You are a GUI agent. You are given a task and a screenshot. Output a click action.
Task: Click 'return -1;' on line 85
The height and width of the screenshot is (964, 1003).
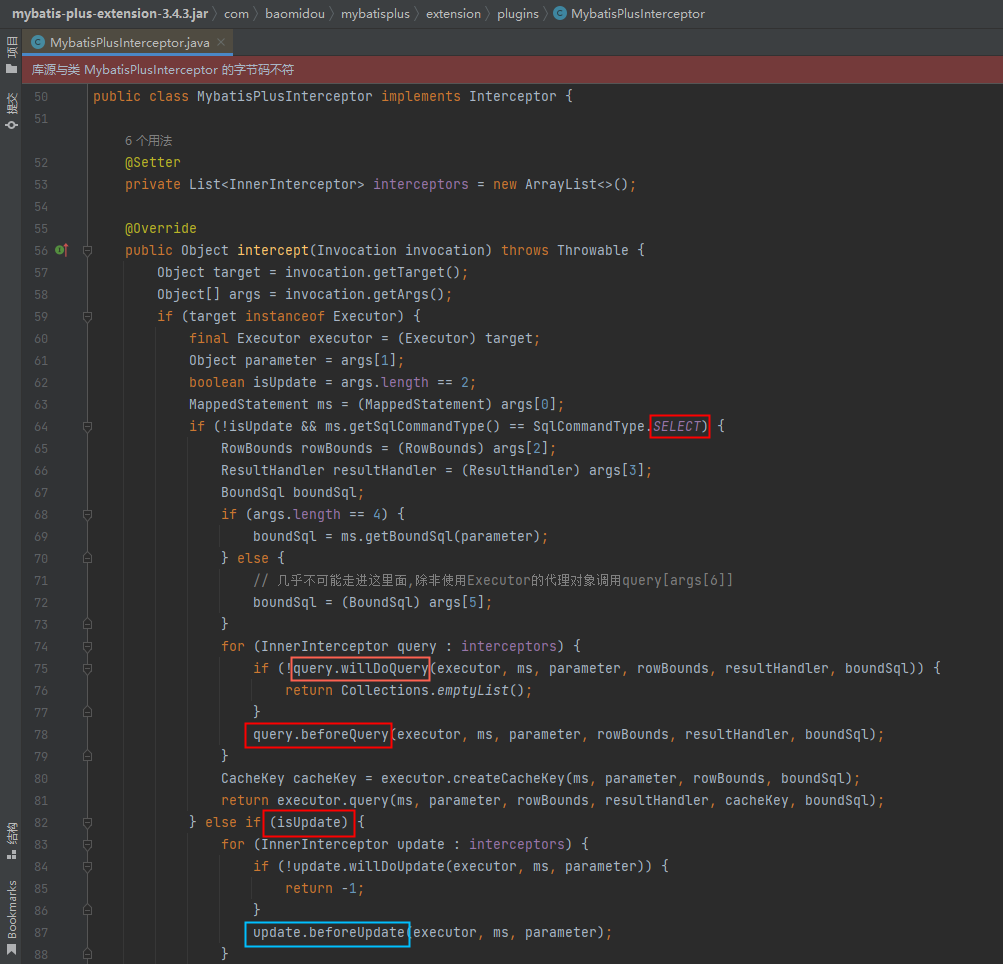[x=324, y=889]
